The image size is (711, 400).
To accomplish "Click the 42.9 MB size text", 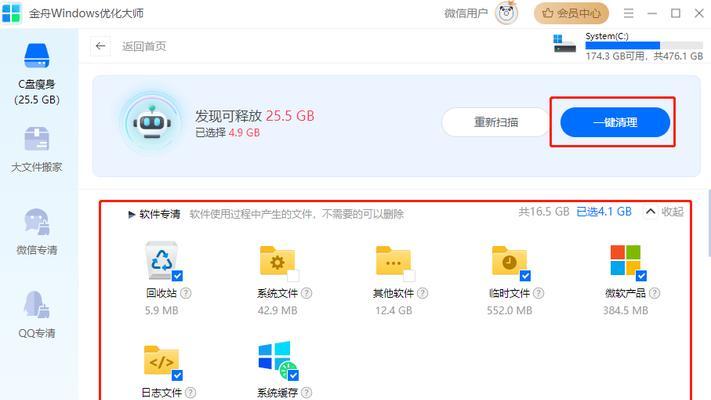I will pyautogui.click(x=278, y=311).
